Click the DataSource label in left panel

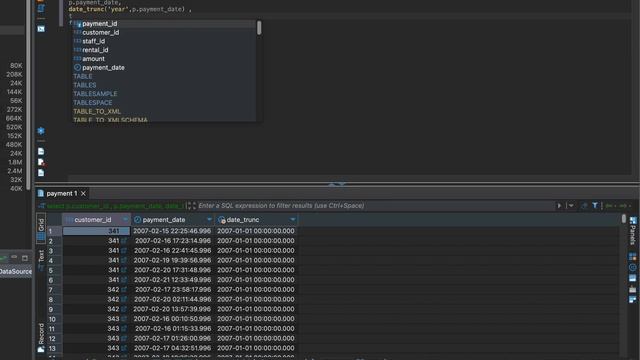coord(16,271)
